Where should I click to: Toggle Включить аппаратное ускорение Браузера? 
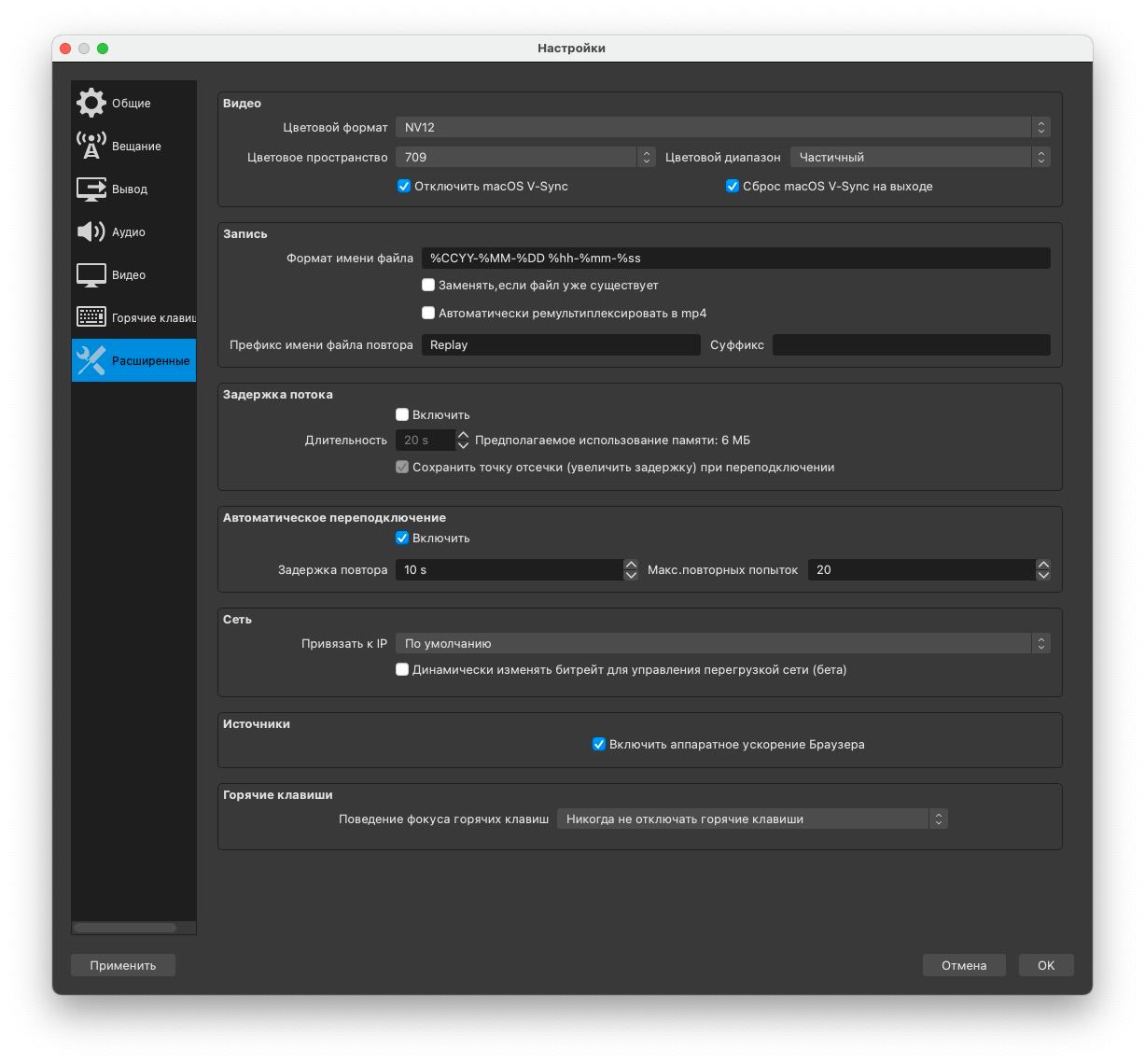599,744
